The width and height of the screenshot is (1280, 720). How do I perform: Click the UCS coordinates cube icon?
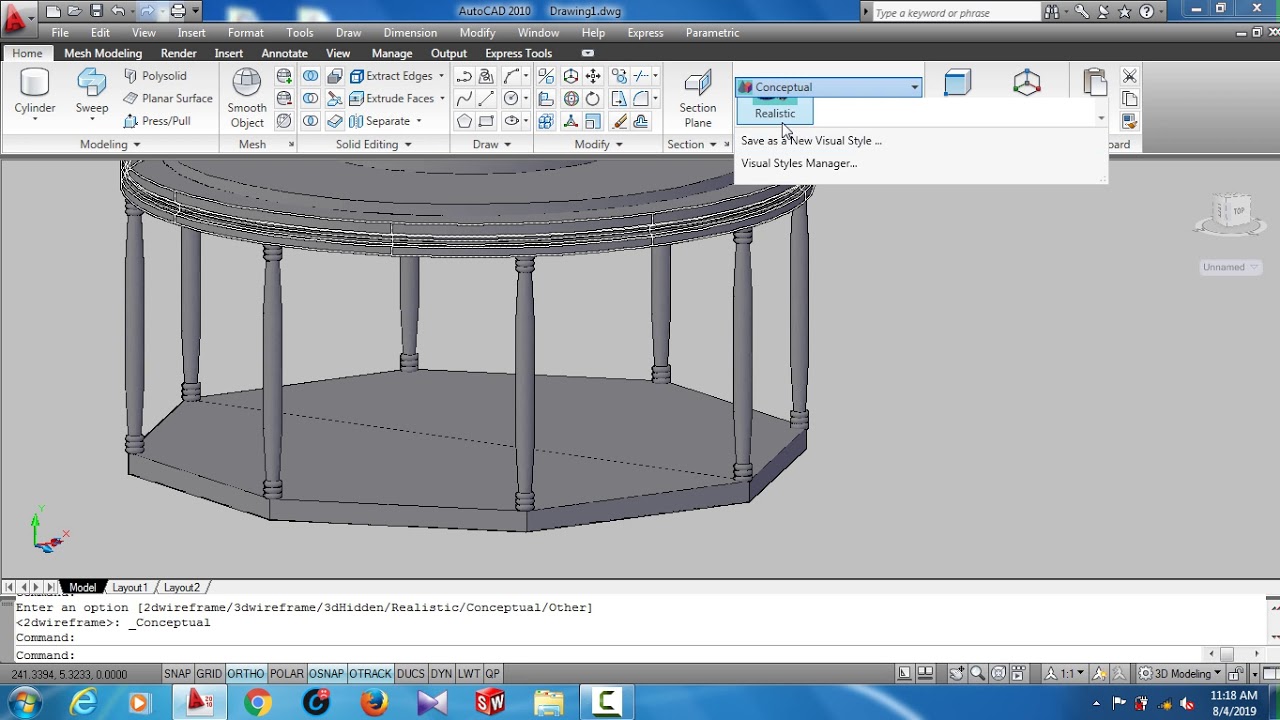pos(1027,82)
